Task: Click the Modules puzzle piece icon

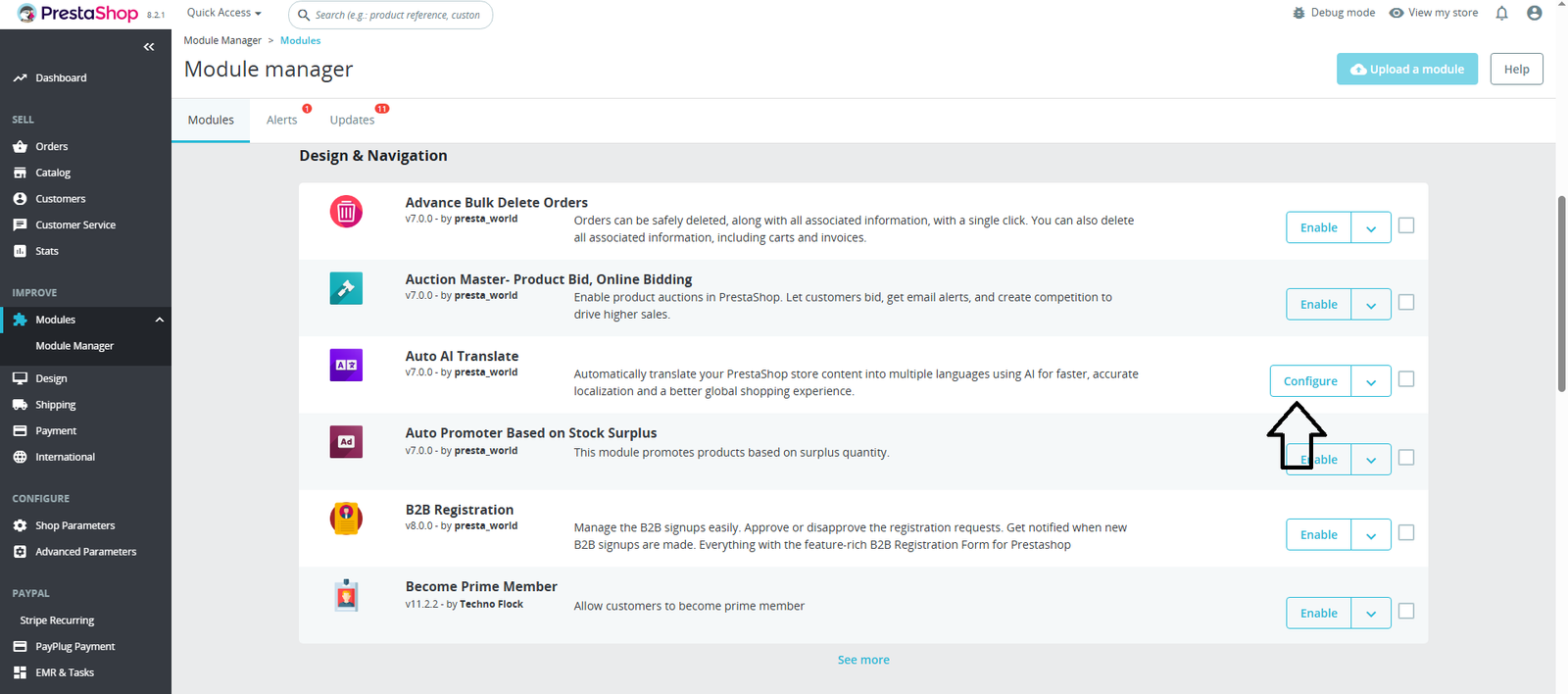Action: click(x=20, y=320)
